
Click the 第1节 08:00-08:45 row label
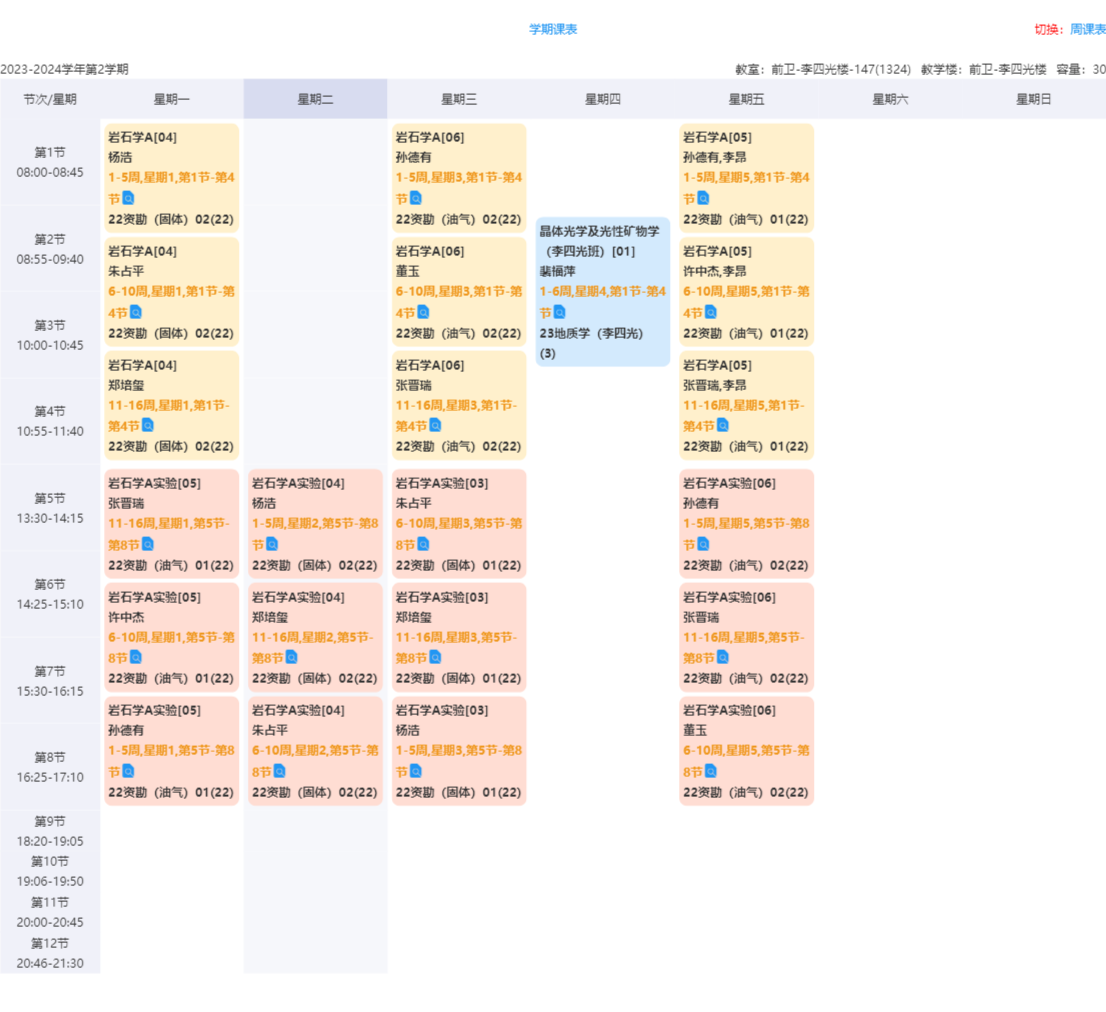click(x=50, y=162)
